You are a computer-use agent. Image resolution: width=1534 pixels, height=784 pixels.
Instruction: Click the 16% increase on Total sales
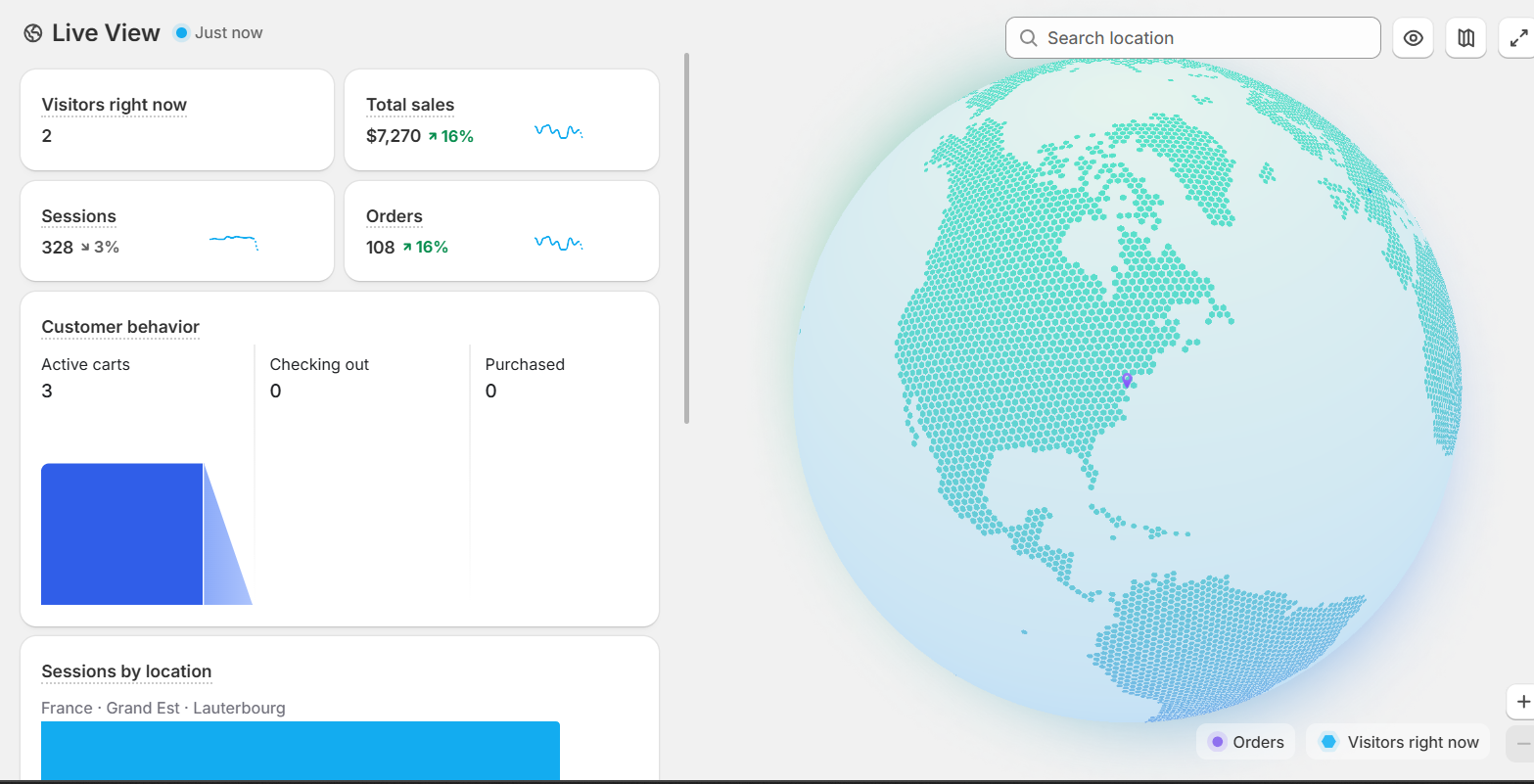point(451,136)
